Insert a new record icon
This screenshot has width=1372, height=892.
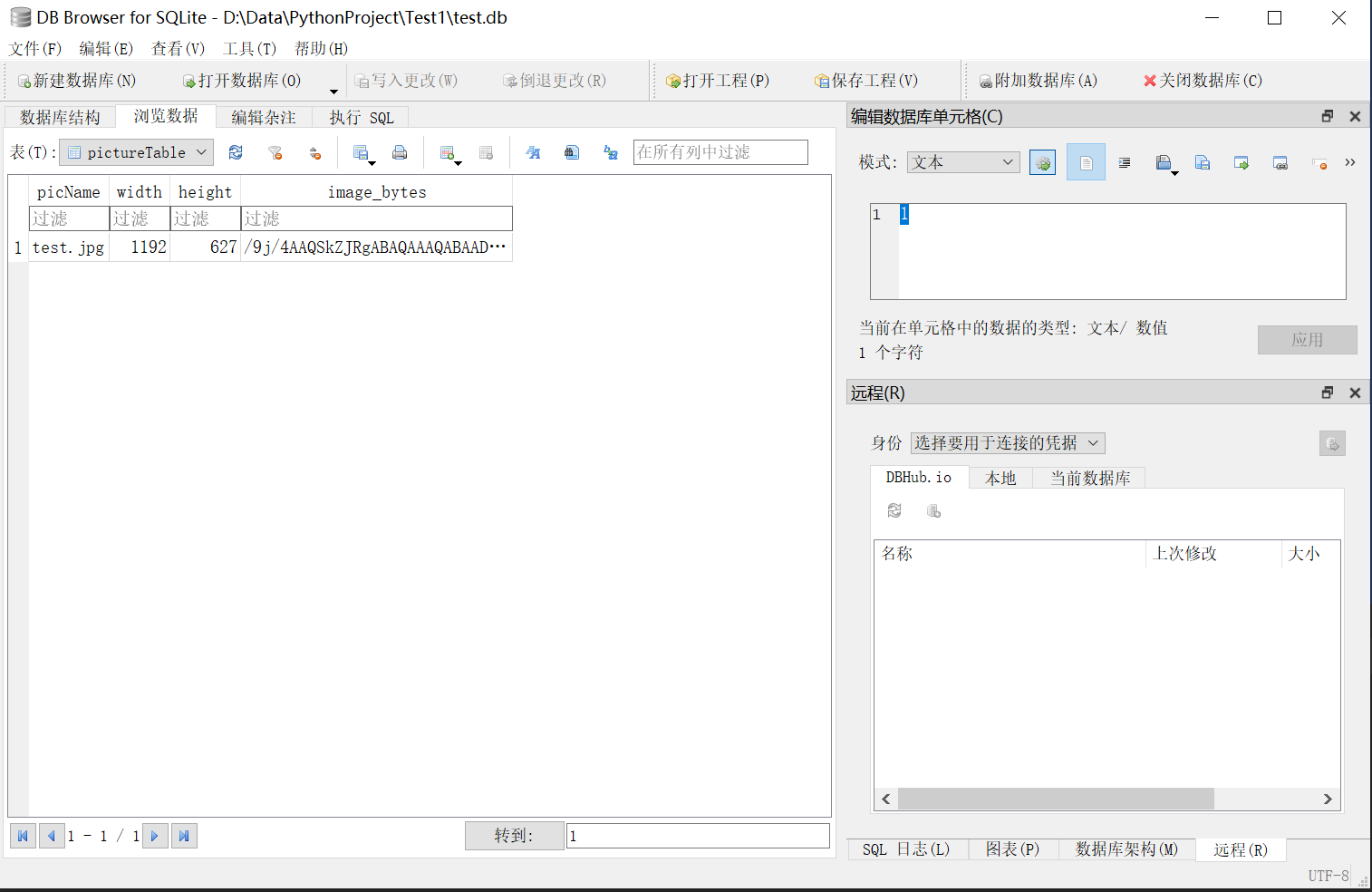pos(448,152)
